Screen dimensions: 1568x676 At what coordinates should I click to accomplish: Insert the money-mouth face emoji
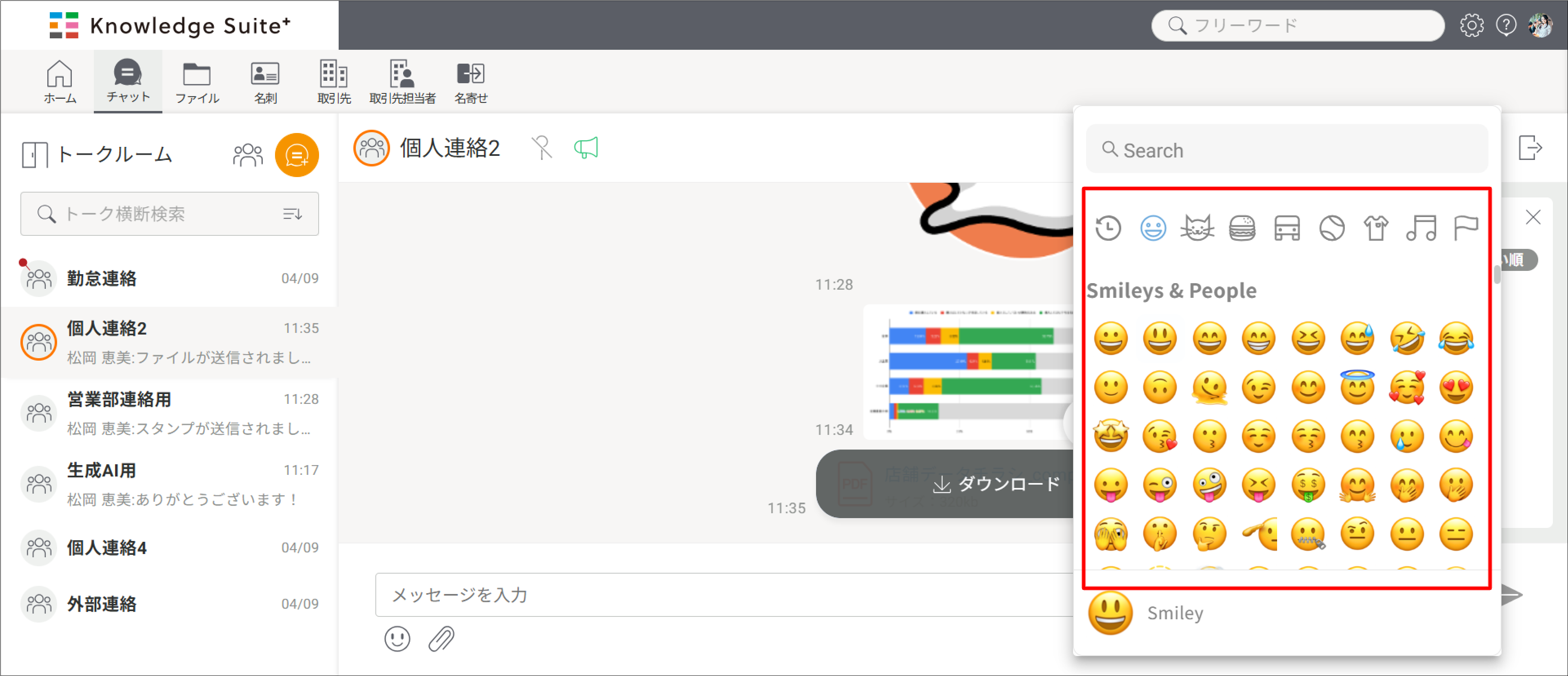(1308, 485)
